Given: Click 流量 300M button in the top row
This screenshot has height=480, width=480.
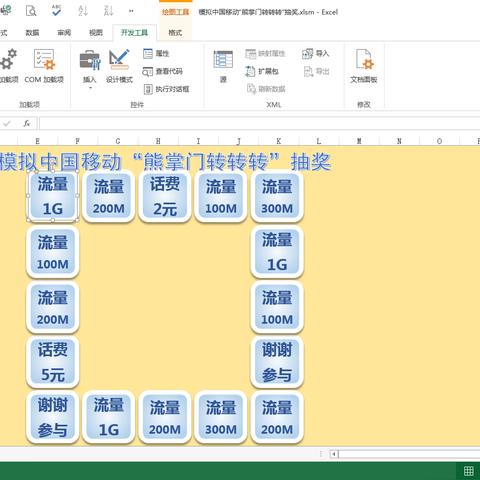Looking at the screenshot, I should [277, 196].
